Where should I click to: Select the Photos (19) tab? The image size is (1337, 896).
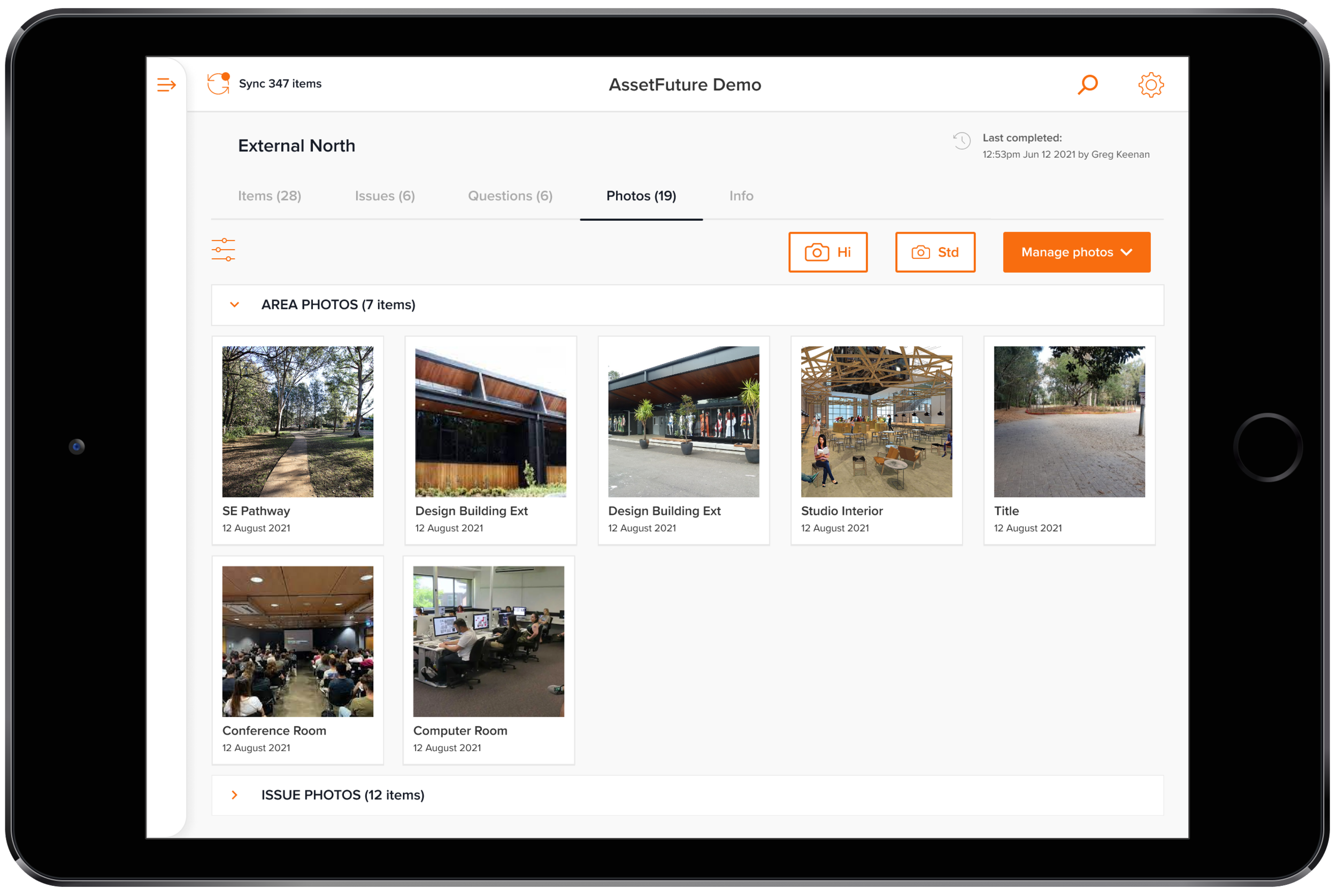tap(641, 196)
